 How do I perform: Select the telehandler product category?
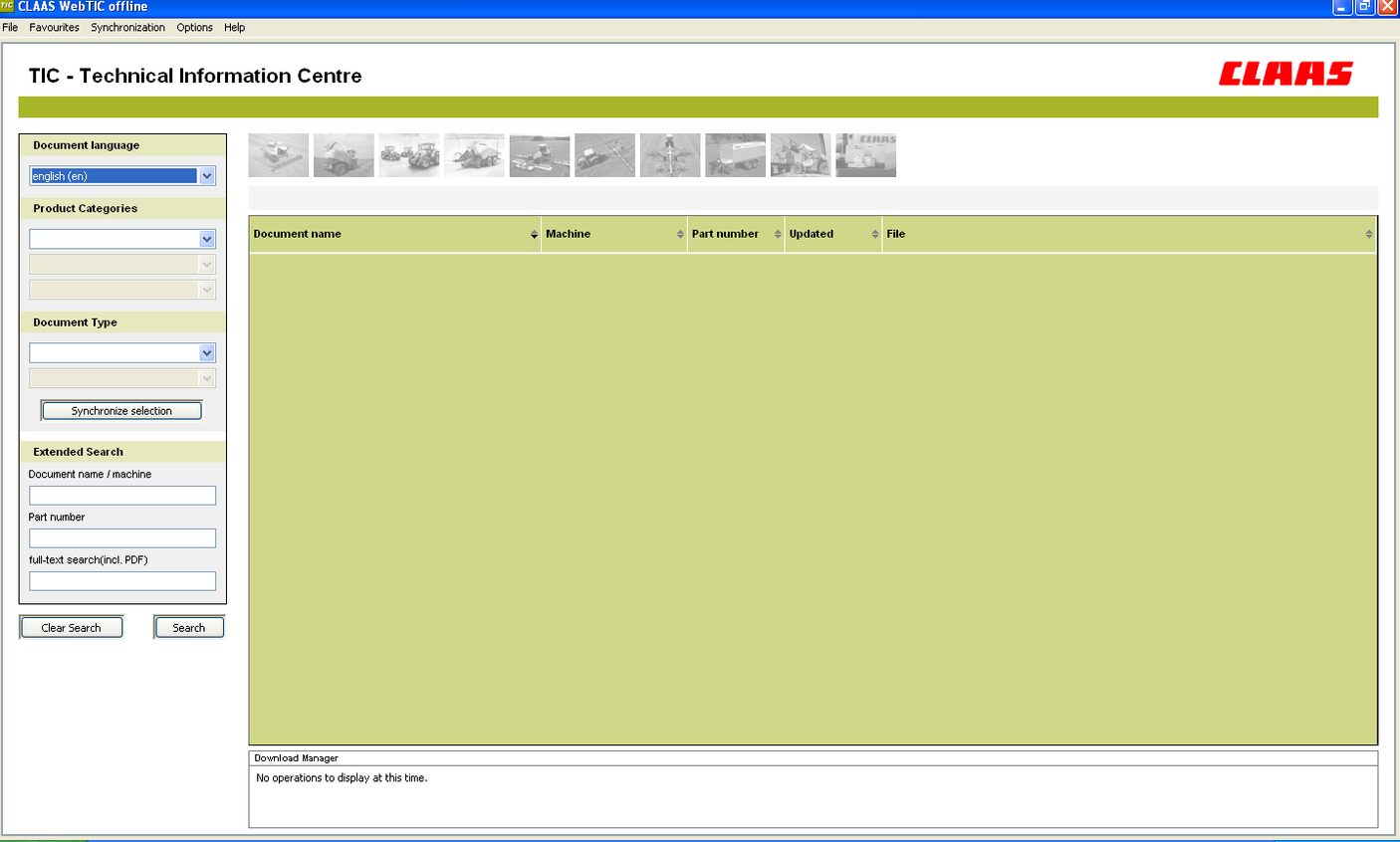(x=801, y=154)
